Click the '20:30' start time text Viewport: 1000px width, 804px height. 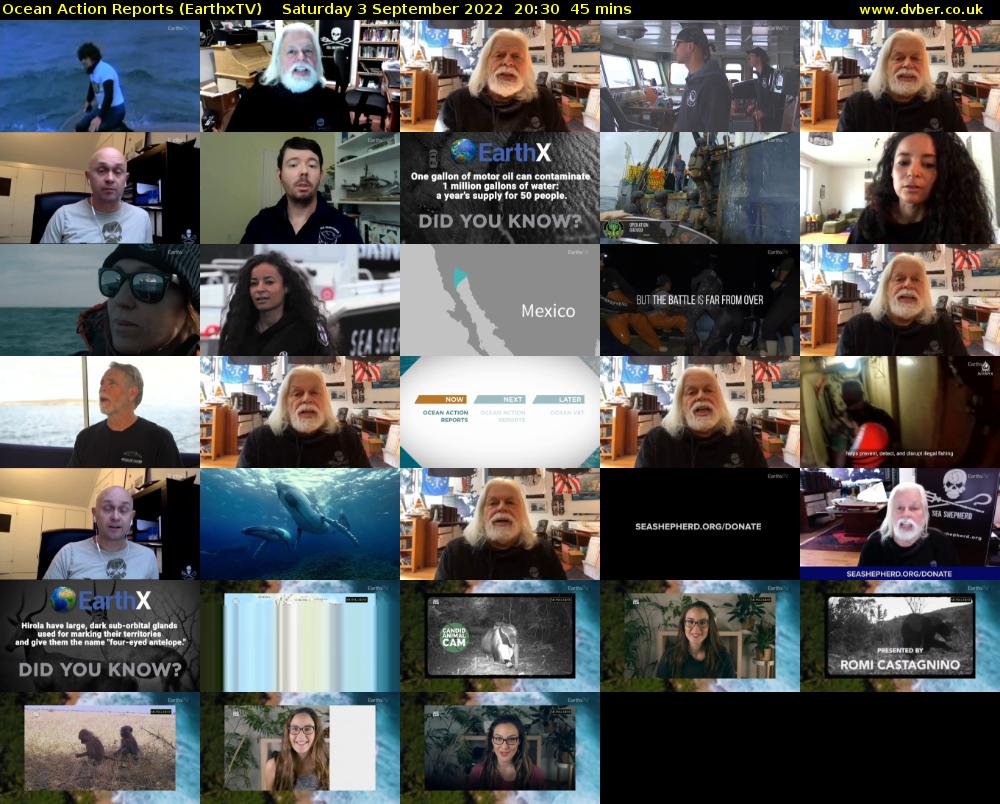540,10
